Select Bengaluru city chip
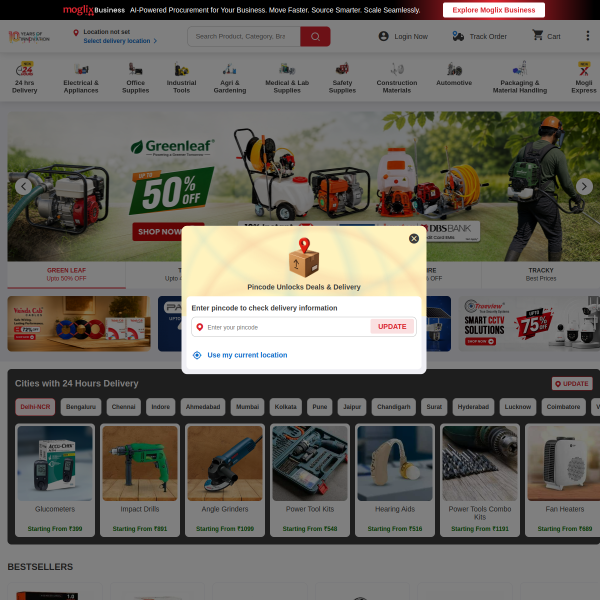Screen dimensions: 600x600 pos(81,407)
